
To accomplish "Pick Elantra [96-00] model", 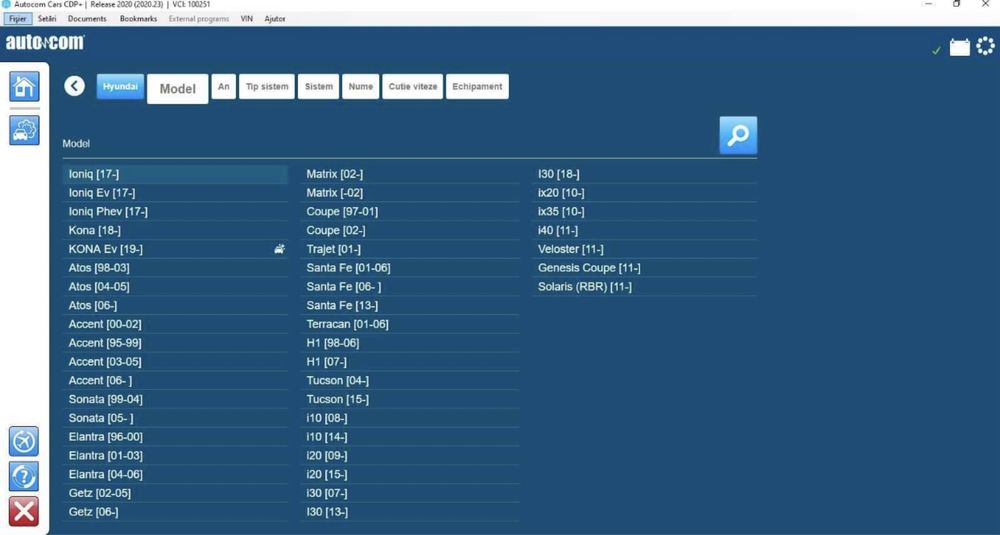I will (x=175, y=437).
